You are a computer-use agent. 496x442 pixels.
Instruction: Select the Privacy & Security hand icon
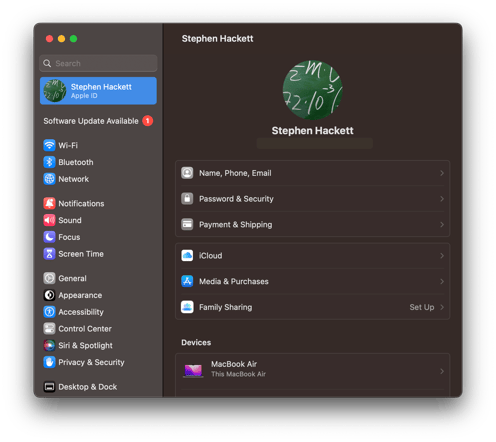point(49,362)
